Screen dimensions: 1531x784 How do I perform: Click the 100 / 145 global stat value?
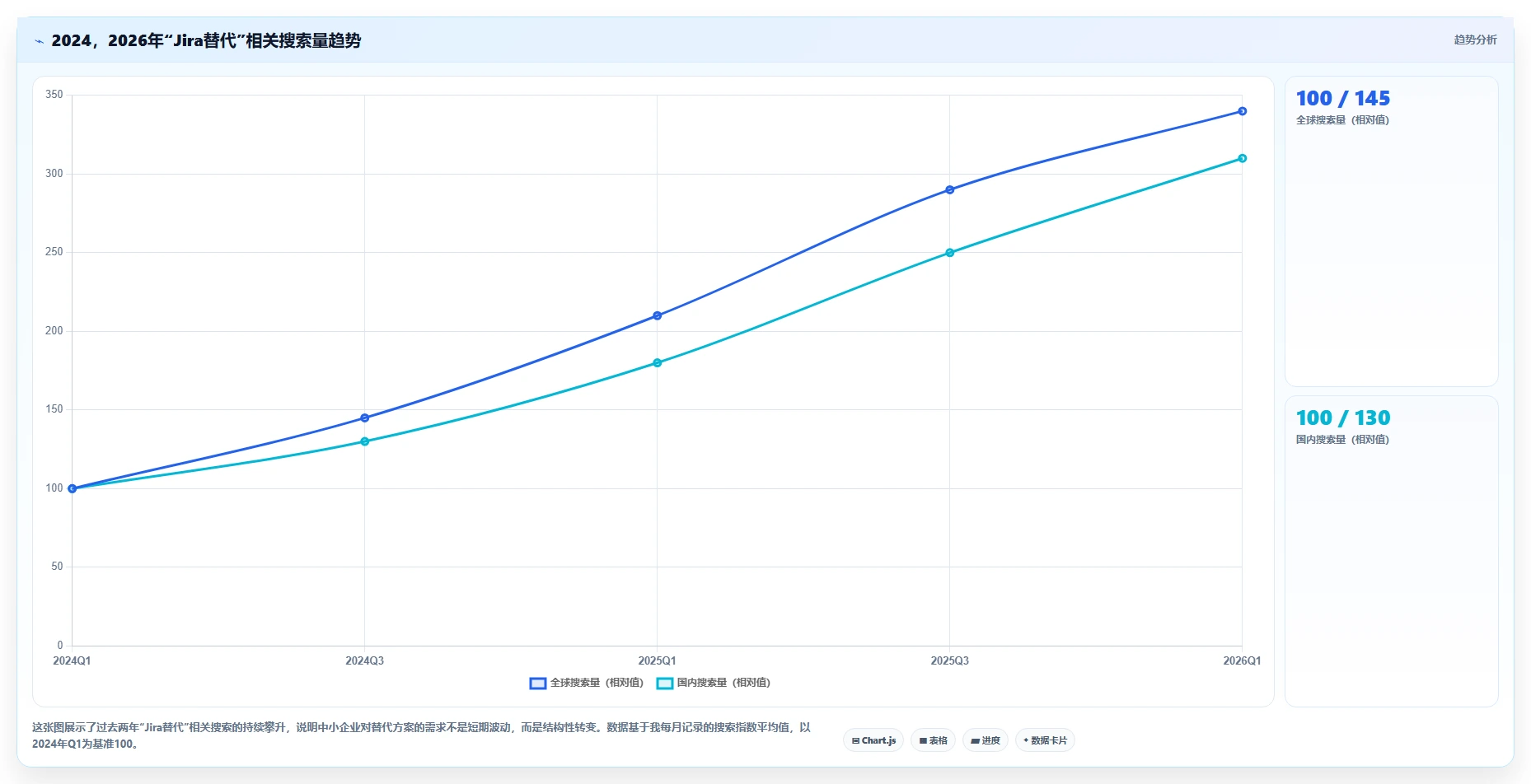click(x=1342, y=99)
